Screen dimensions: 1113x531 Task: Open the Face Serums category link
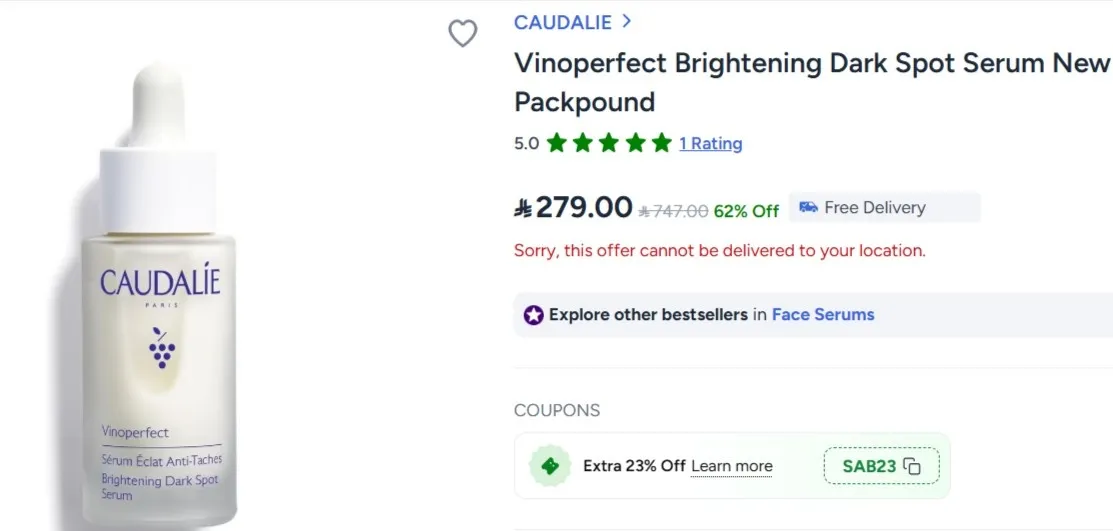(822, 314)
